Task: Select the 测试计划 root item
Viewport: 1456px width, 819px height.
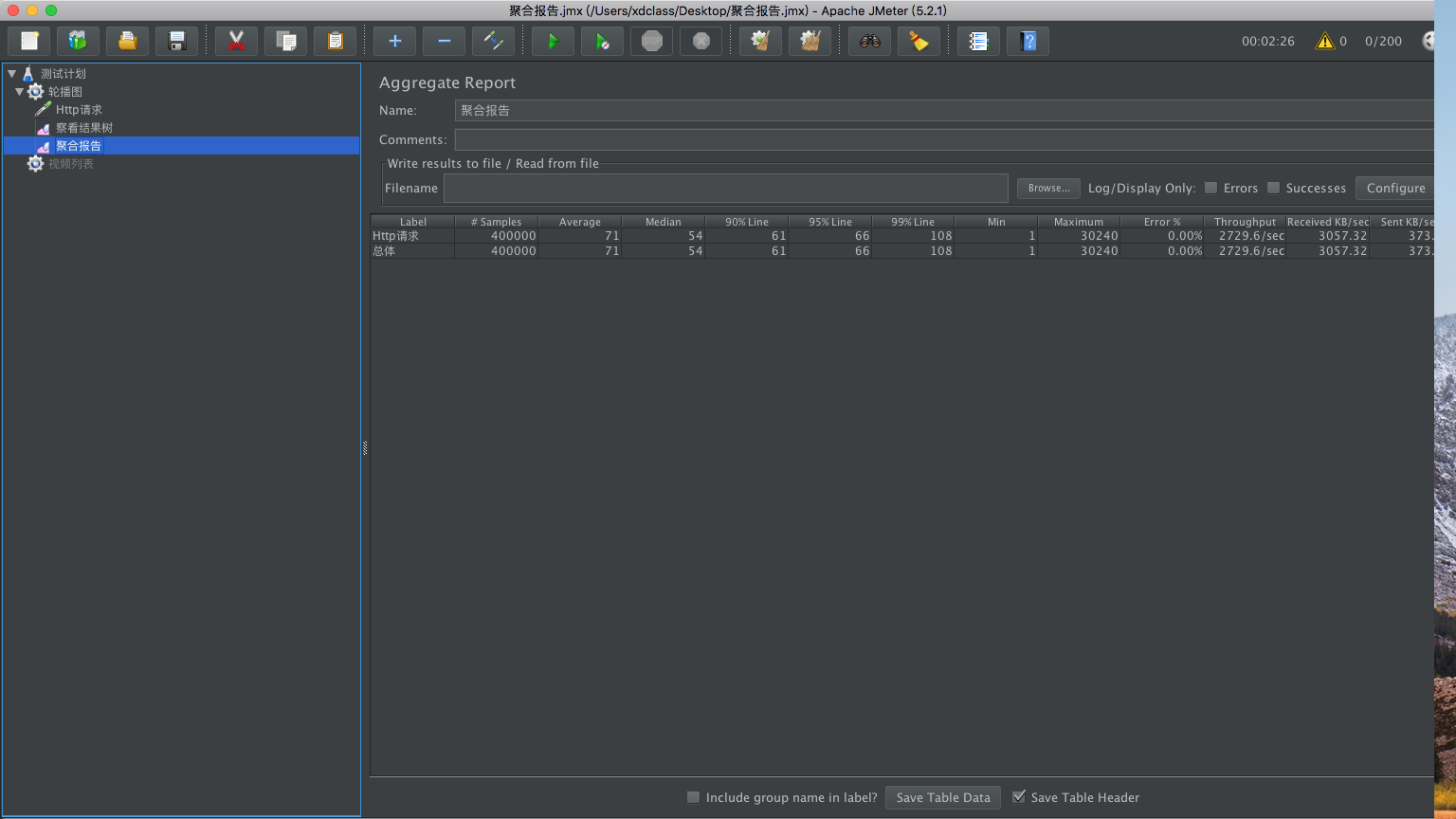Action: 64,74
